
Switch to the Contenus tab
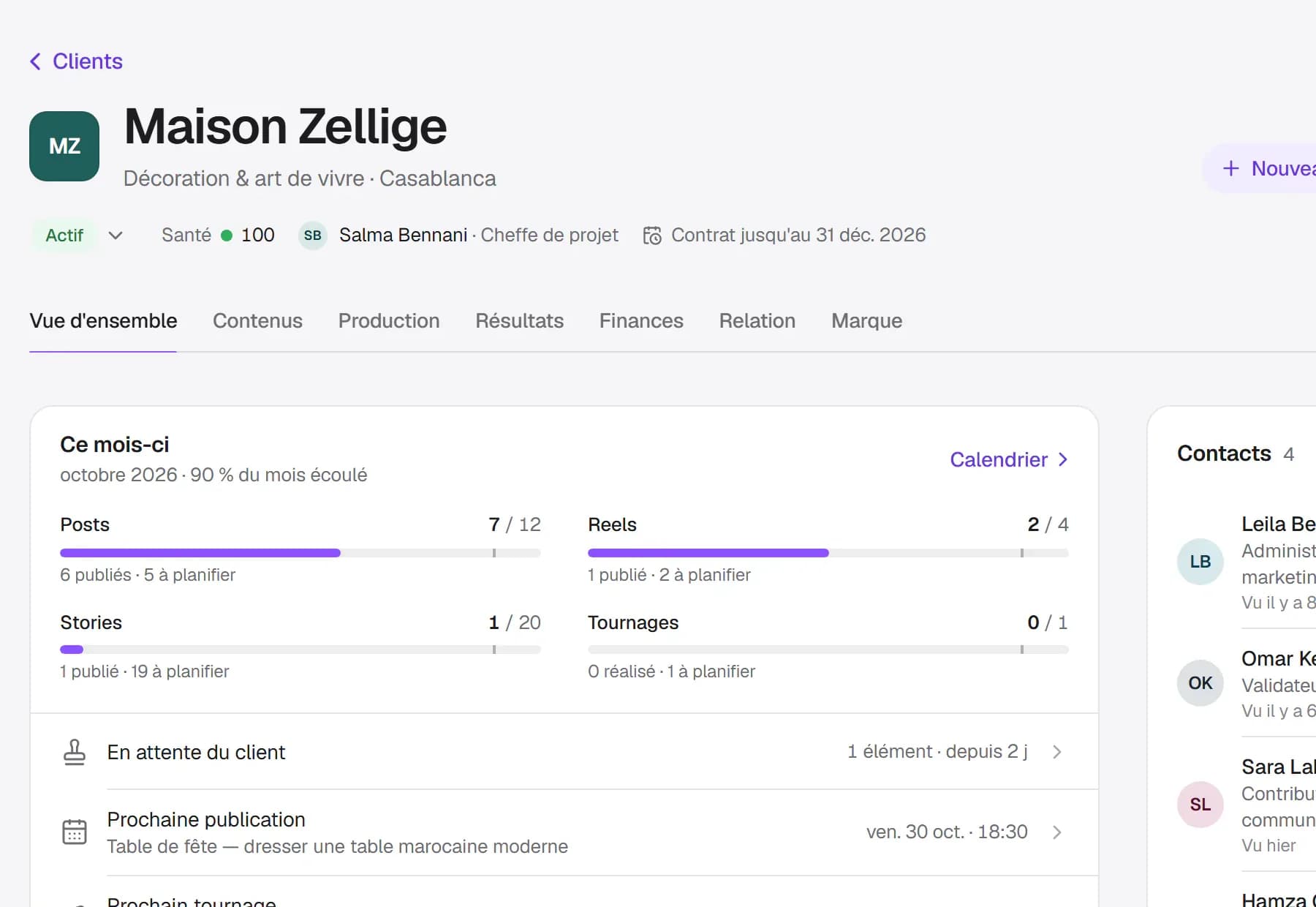click(257, 321)
